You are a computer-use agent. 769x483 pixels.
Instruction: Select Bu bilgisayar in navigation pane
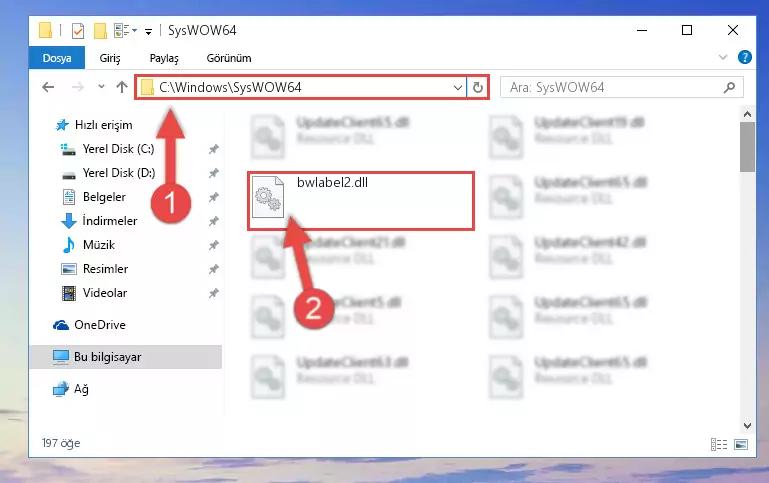pyautogui.click(x=126, y=357)
